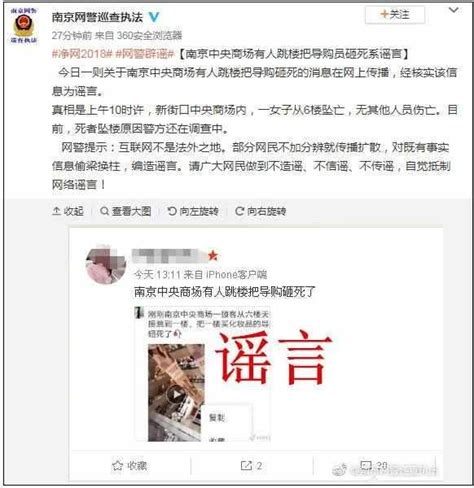Click the red star badge icon

click(x=213, y=256)
